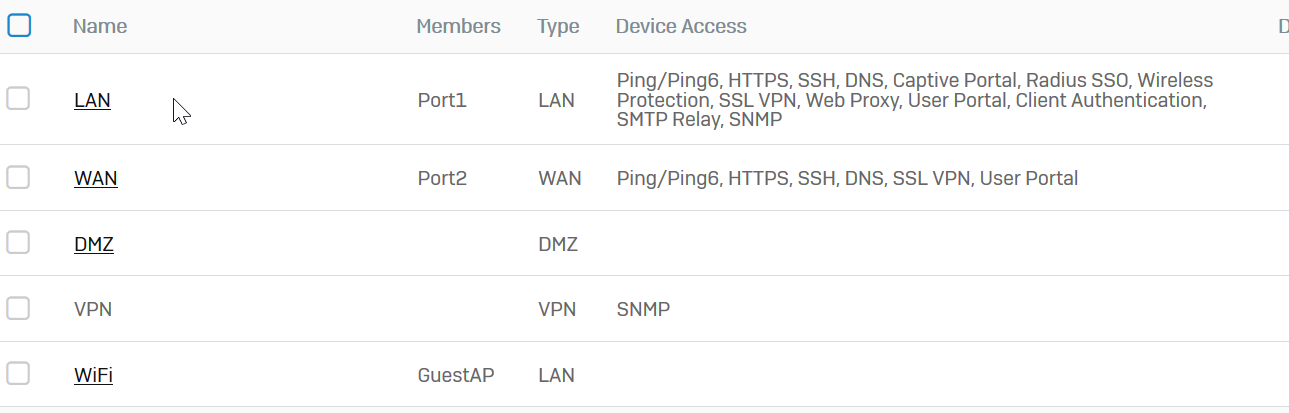Open the WAN zone link
The width and height of the screenshot is (1289, 413).
(96, 179)
